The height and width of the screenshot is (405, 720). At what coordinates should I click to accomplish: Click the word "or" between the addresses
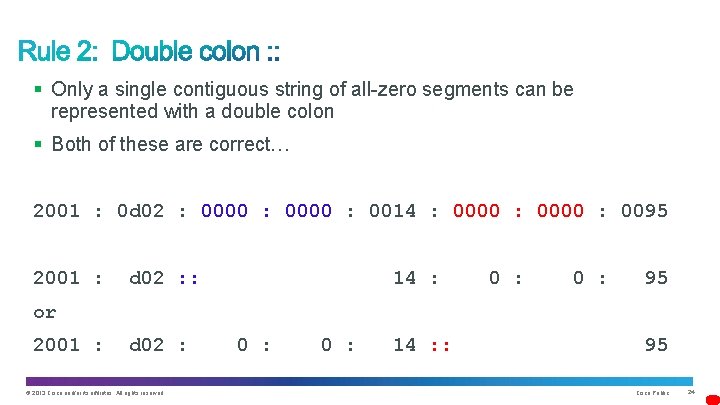click(x=45, y=313)
